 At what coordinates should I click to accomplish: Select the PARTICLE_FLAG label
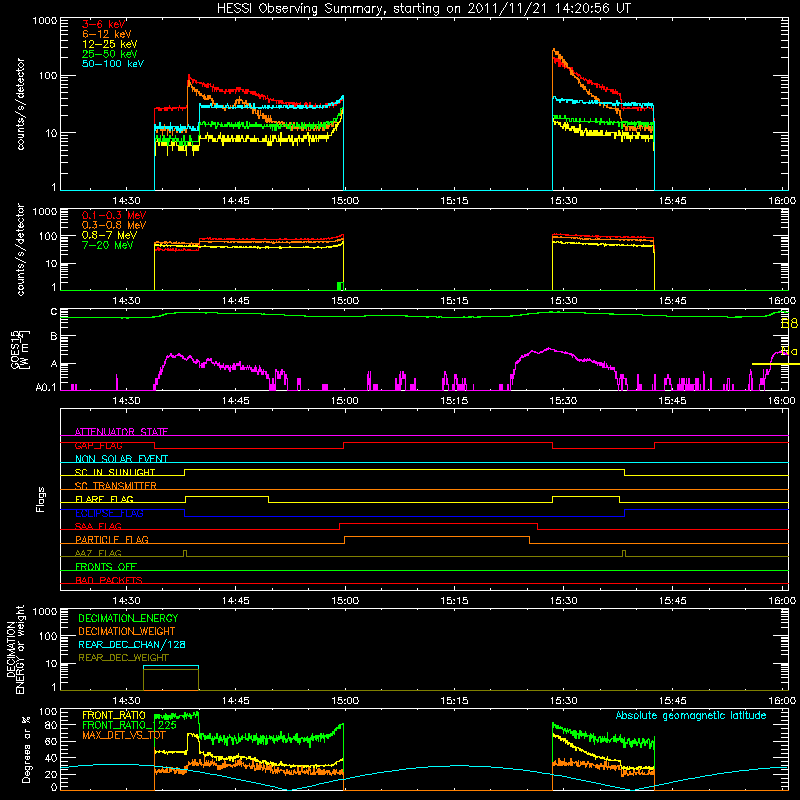112,539
